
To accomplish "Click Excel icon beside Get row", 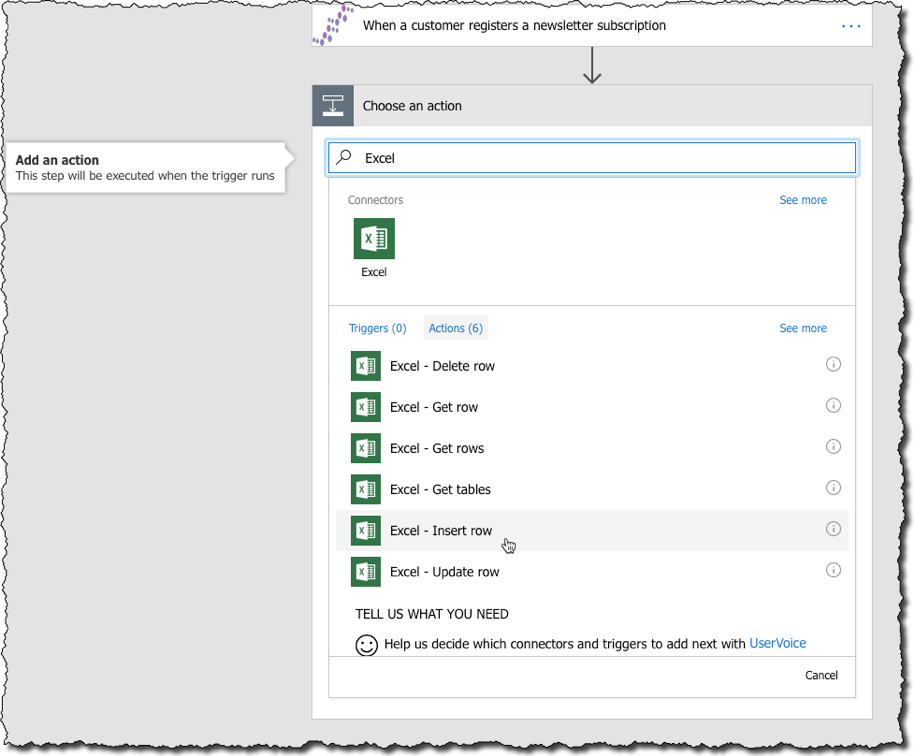I will tap(365, 407).
